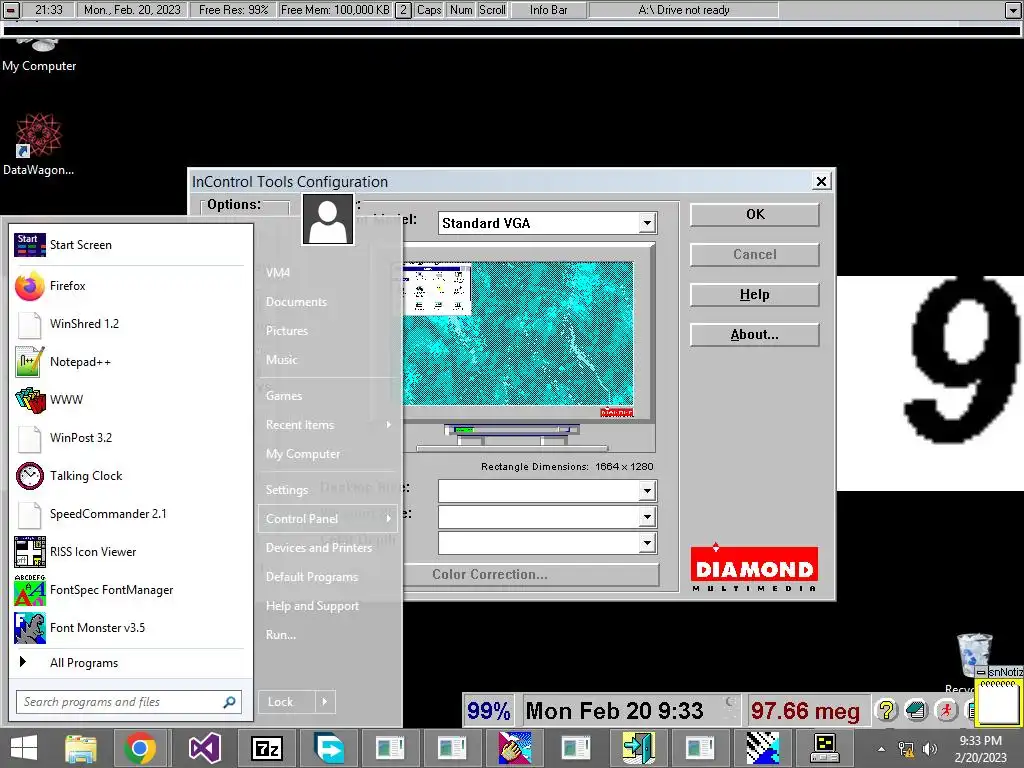Screen dimensions: 1024x768
Task: Open Default Programs
Action: 312,577
